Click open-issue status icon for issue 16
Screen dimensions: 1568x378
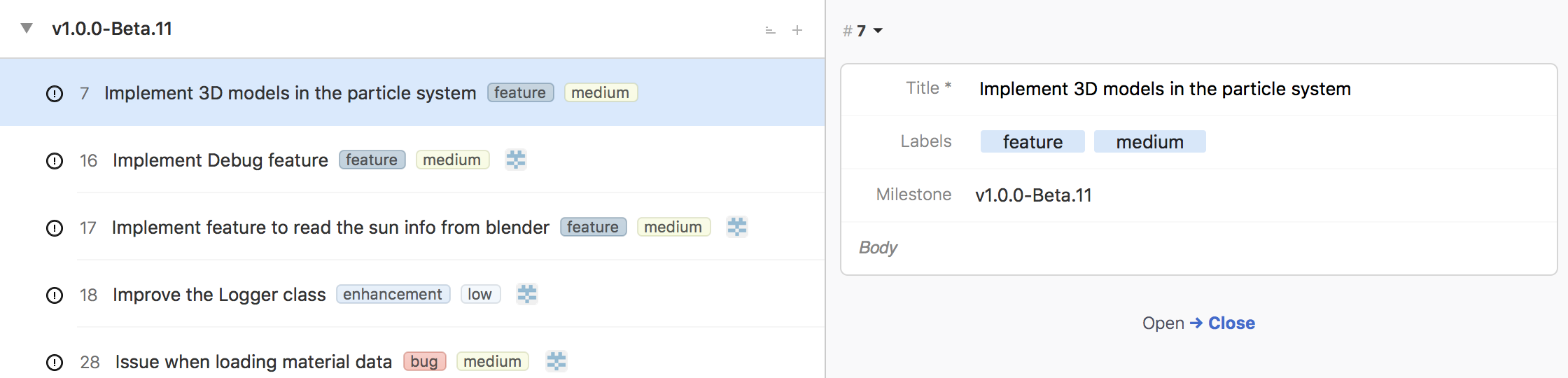coord(55,161)
